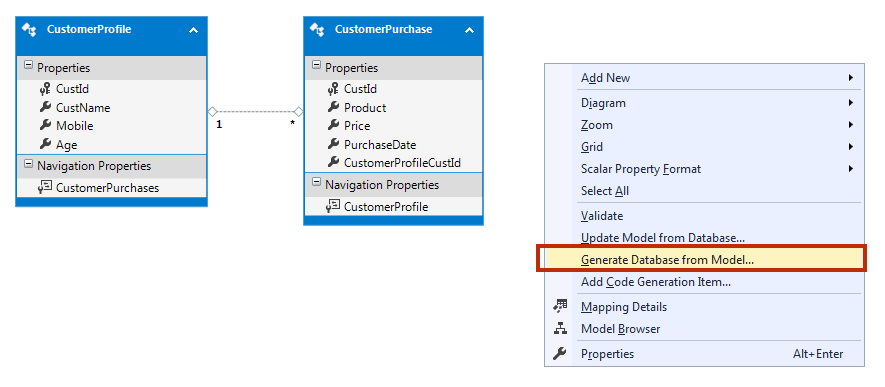The width and height of the screenshot is (885, 387).
Task: Collapse the CustomerProfile entity with chevron
Action: (x=193, y=30)
